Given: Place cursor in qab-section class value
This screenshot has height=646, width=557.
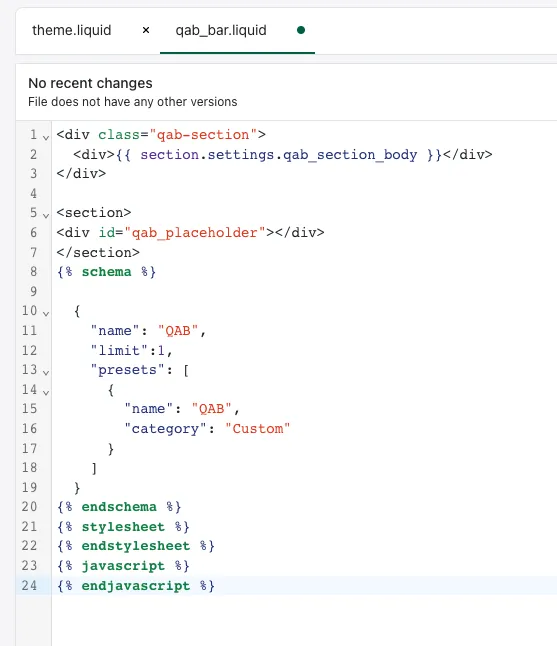Looking at the screenshot, I should (x=203, y=135).
